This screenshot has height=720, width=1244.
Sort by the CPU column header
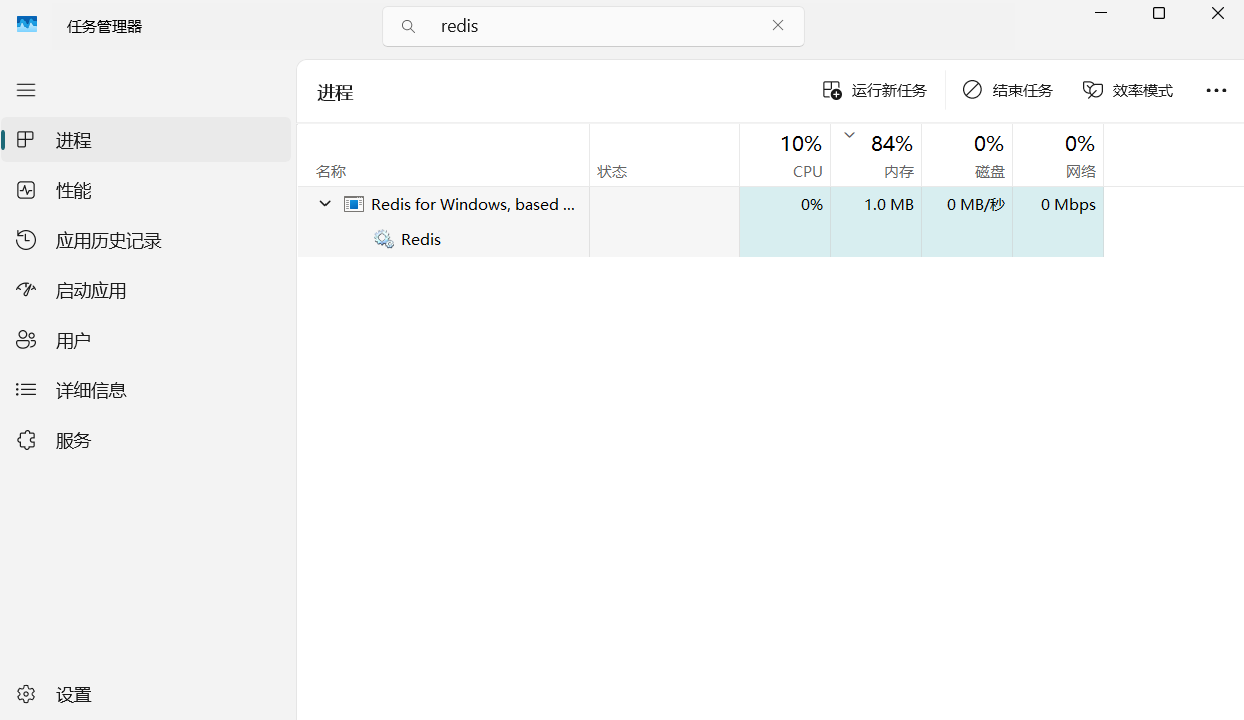pos(785,155)
